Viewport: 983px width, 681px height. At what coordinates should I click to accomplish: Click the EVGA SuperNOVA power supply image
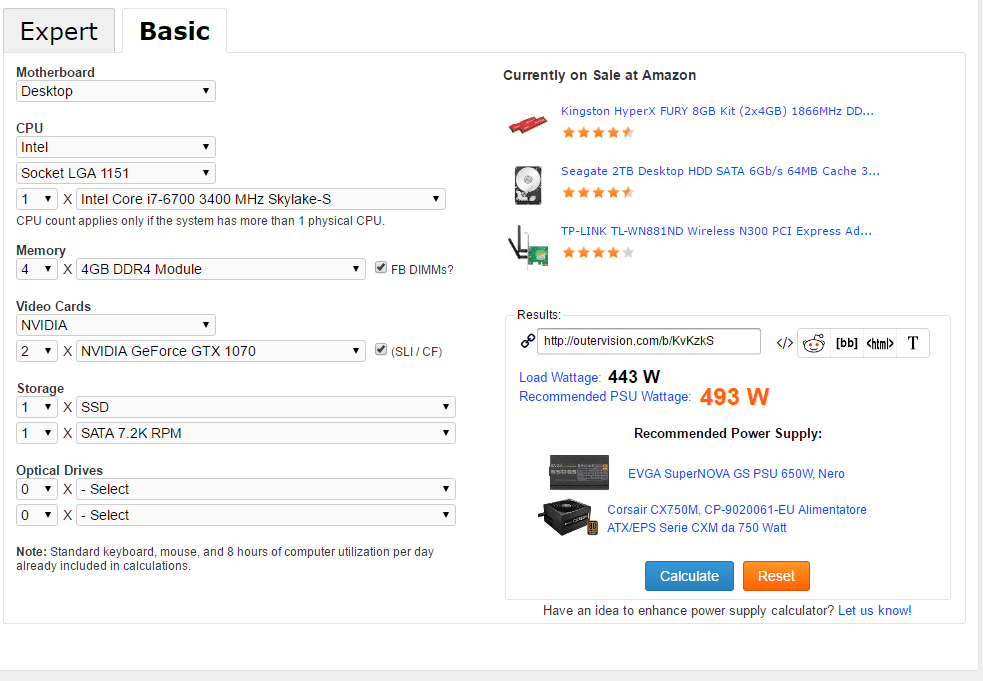(x=579, y=472)
